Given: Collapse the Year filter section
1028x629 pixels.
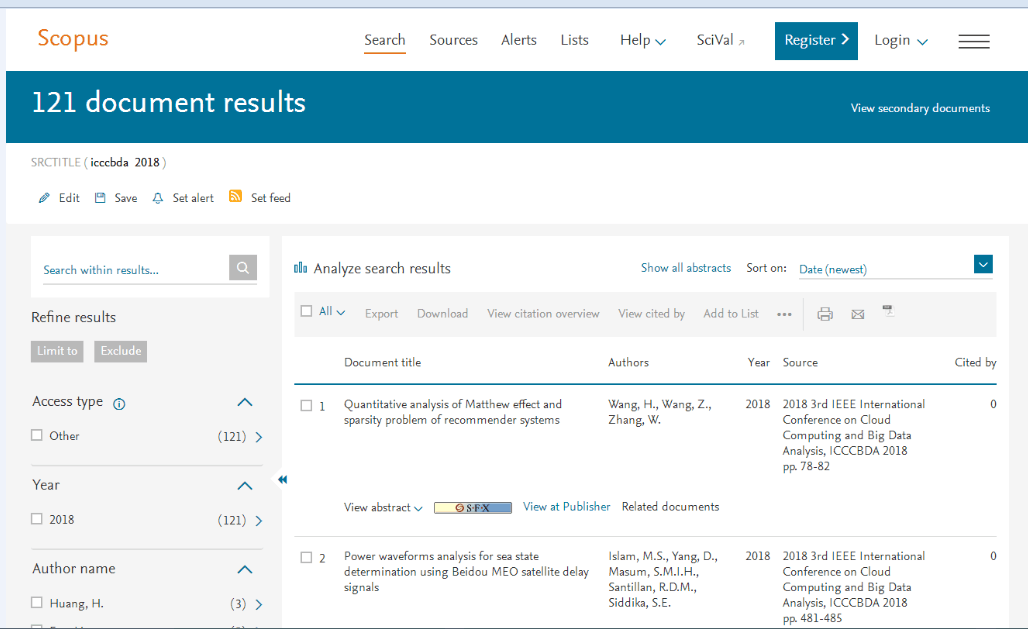Looking at the screenshot, I should 245,486.
